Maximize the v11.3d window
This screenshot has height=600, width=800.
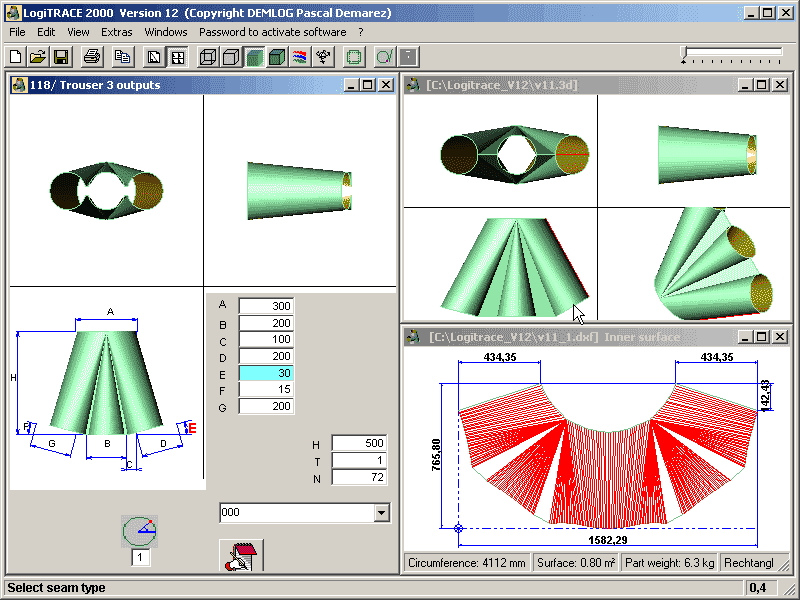click(x=762, y=85)
